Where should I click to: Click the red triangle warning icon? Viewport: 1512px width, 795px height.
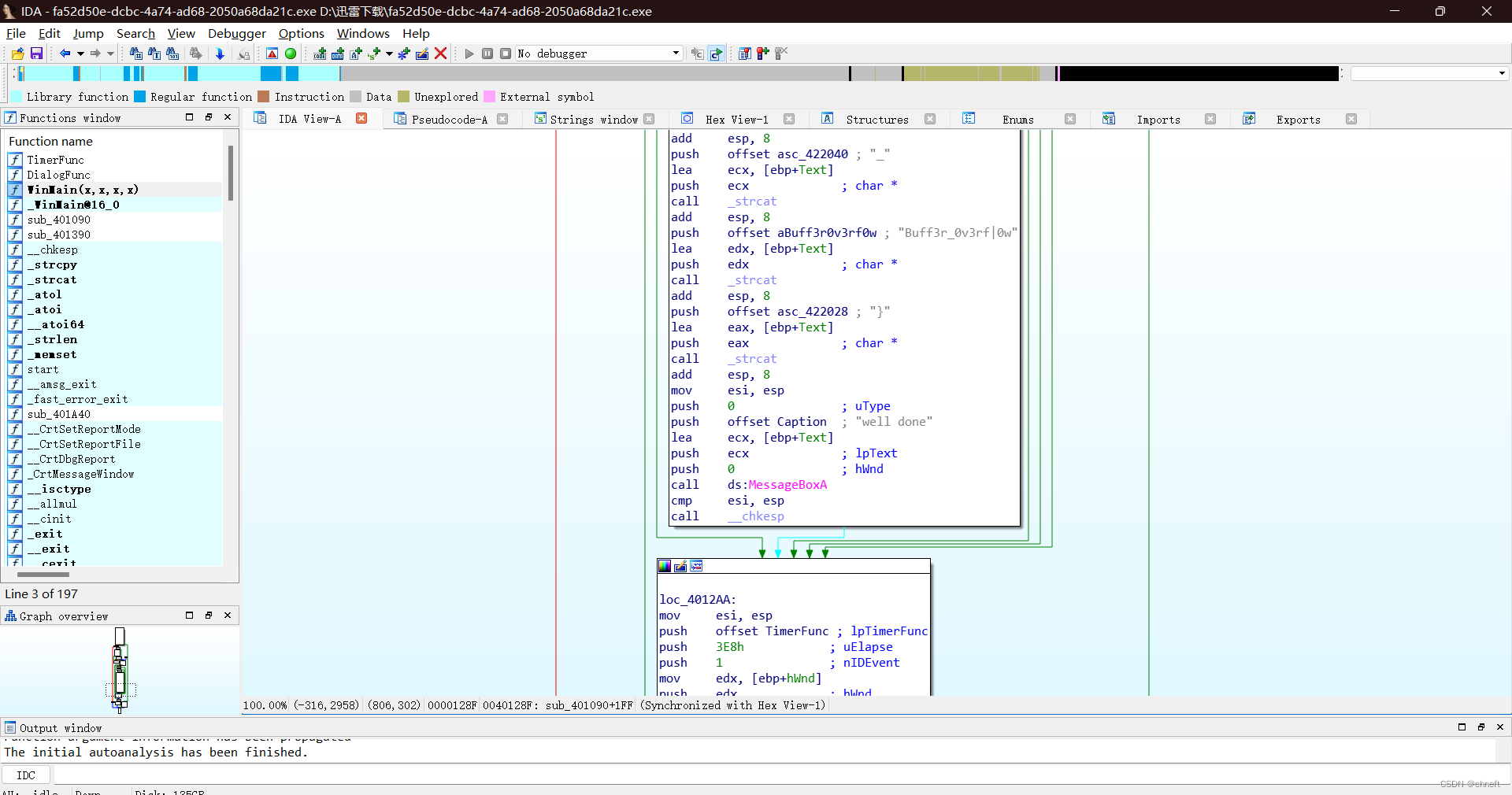[272, 54]
